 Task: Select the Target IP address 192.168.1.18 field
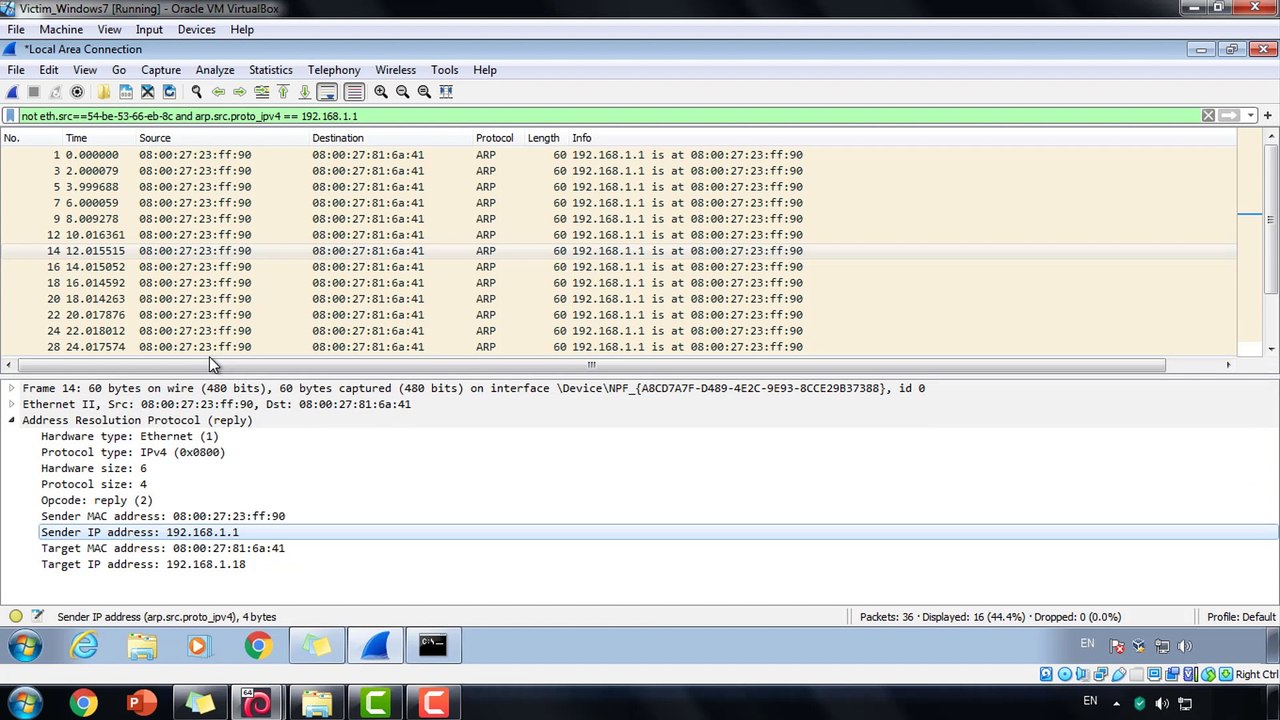(x=143, y=564)
